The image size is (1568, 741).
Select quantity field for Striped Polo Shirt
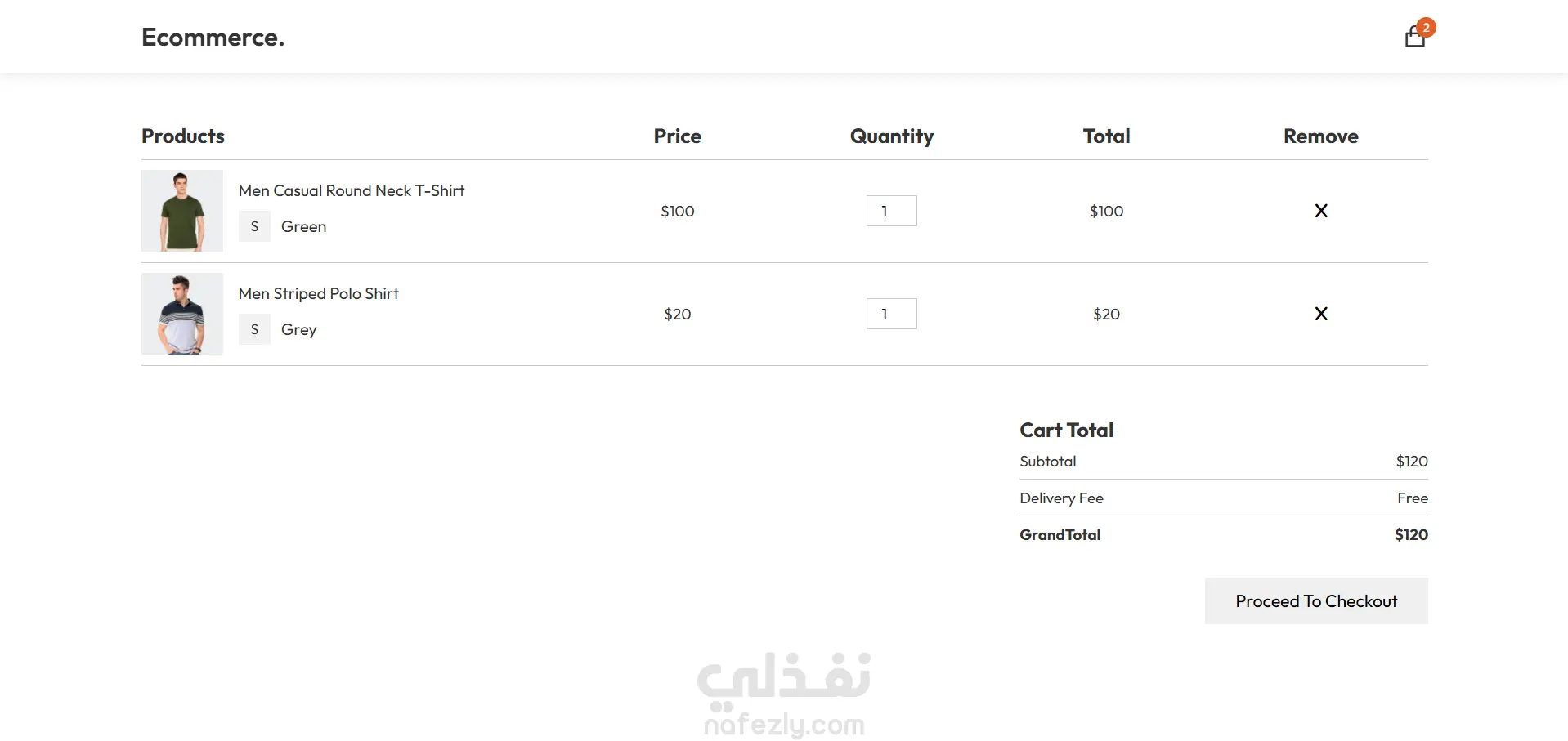click(x=892, y=314)
